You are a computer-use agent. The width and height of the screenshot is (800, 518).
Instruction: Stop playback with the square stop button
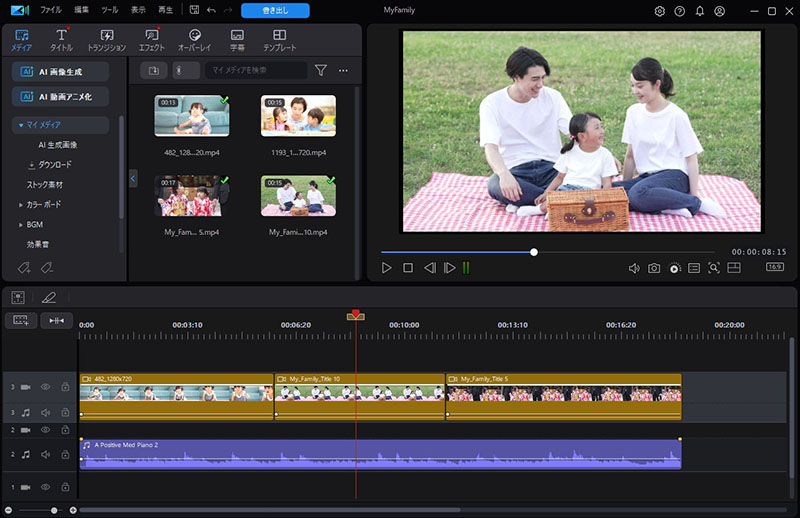tap(408, 268)
